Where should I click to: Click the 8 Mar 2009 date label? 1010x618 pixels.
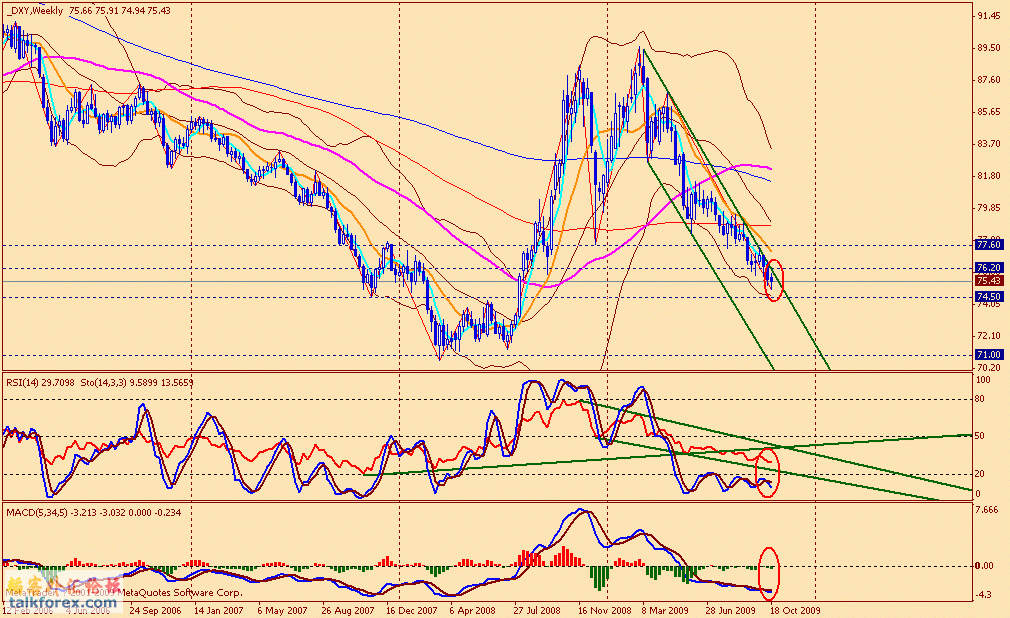point(665,610)
